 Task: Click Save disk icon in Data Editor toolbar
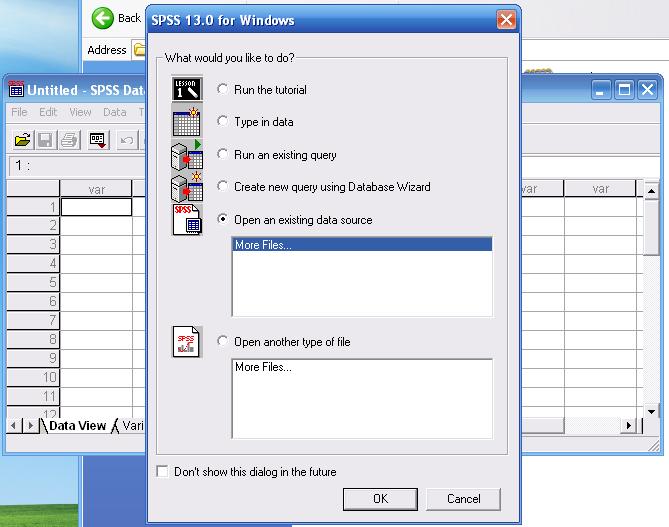click(45, 140)
